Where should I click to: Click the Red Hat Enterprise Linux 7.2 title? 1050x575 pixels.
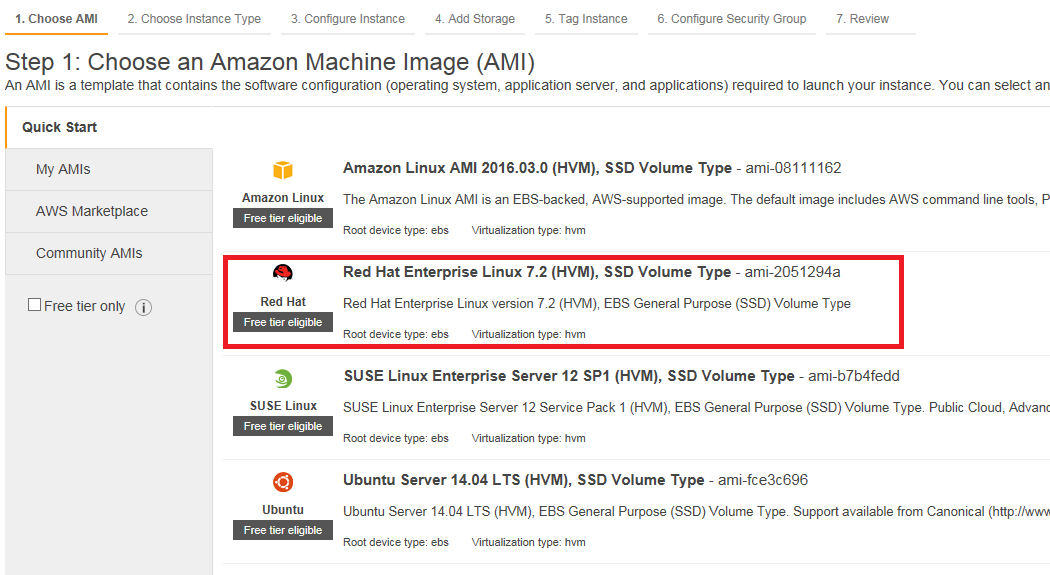(x=536, y=272)
